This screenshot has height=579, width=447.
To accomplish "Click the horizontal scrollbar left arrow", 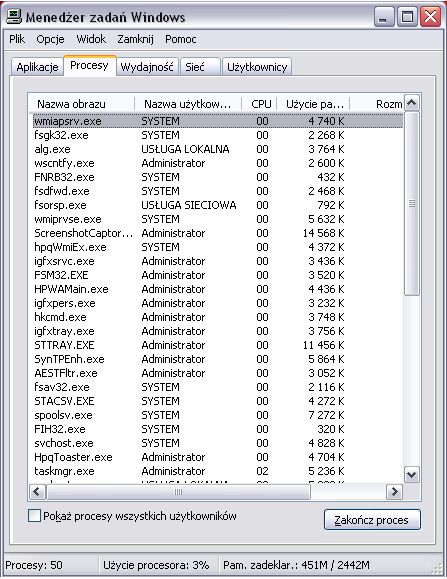I will pos(37,491).
